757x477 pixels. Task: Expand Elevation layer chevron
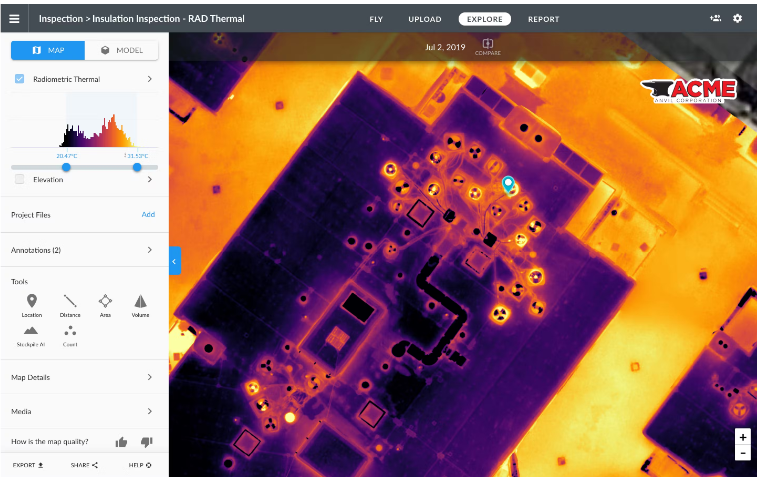[150, 179]
